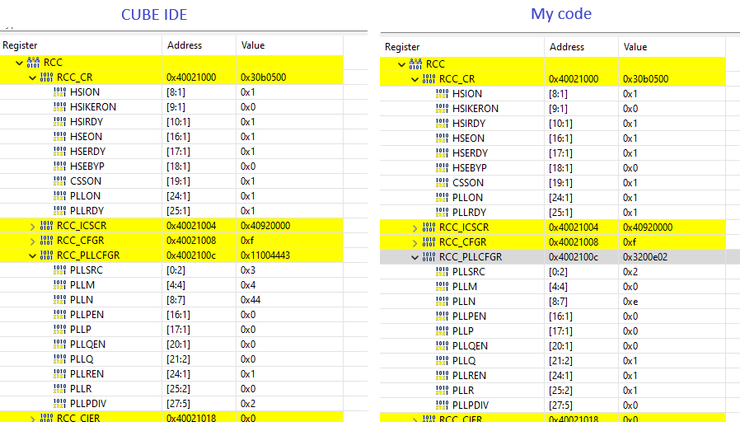Viewport: 740px width, 422px height.
Task: Collapse RCC node in CUBE IDE panel
Action: [x=19, y=63]
